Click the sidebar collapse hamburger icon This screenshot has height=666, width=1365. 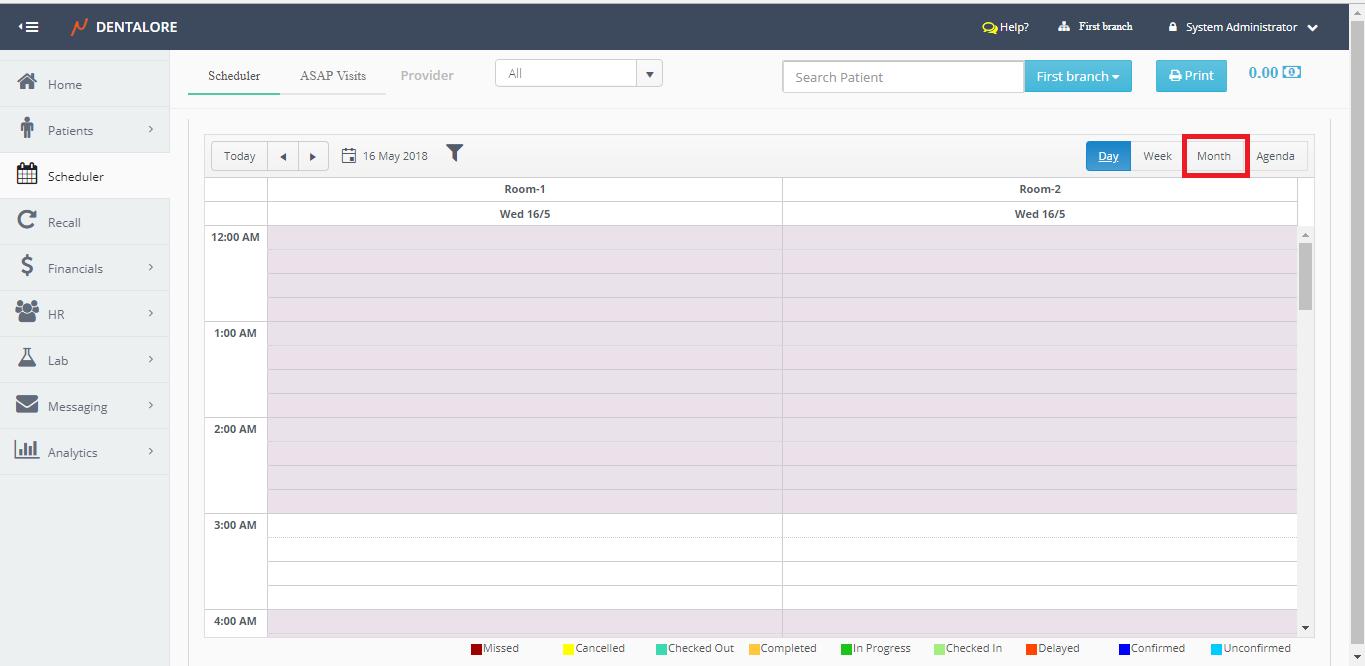click(x=28, y=27)
